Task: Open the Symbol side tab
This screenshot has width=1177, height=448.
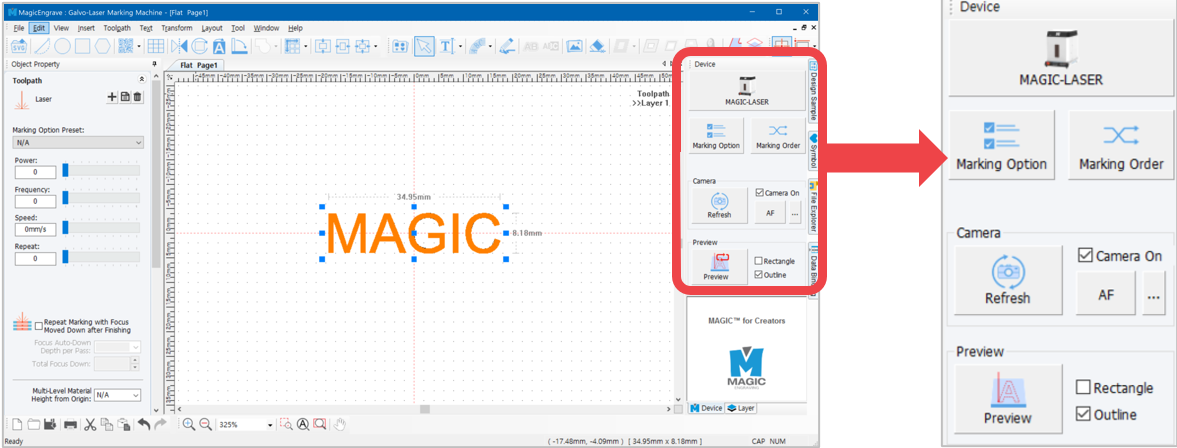Action: point(813,153)
